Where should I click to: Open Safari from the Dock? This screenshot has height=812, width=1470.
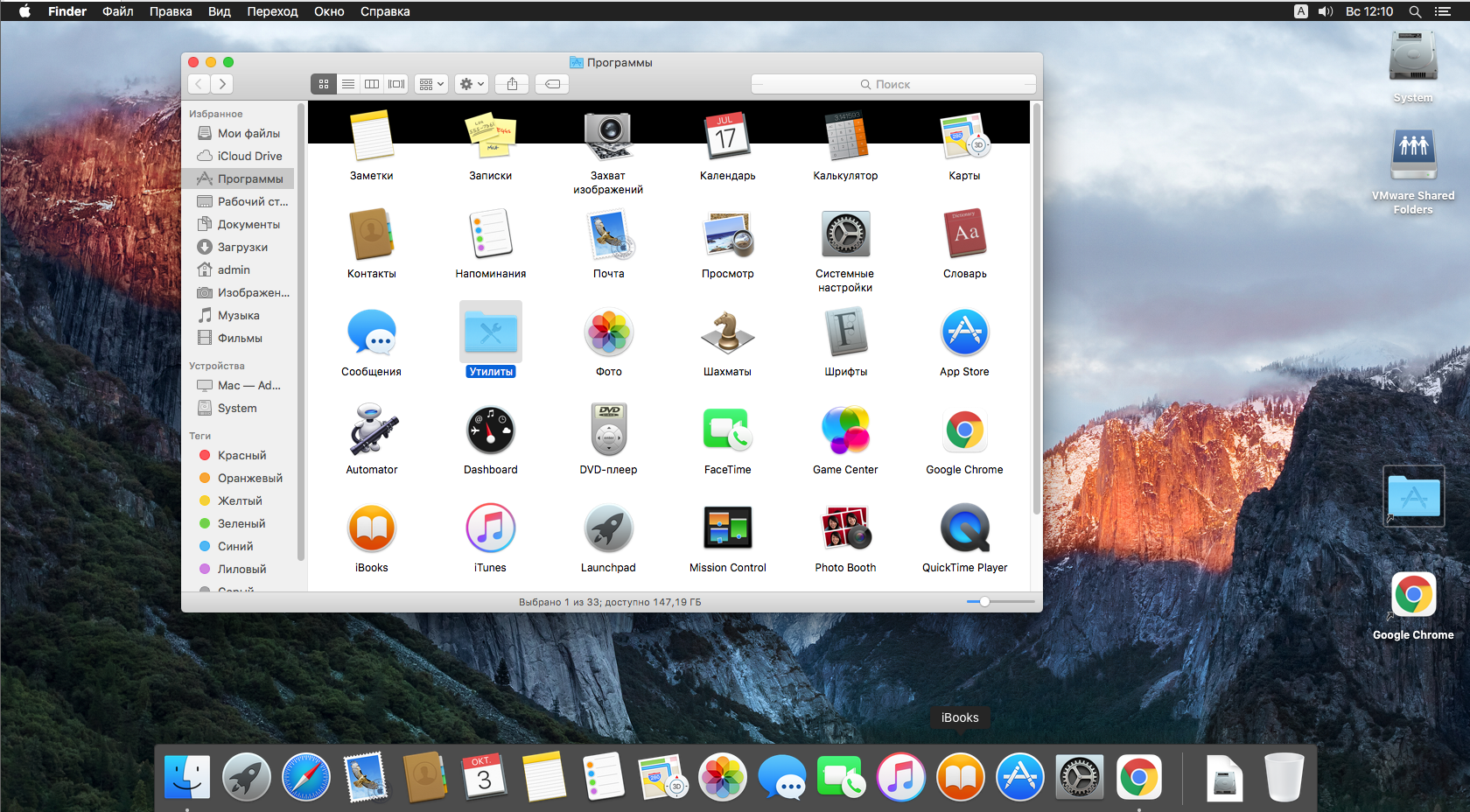coord(306,777)
